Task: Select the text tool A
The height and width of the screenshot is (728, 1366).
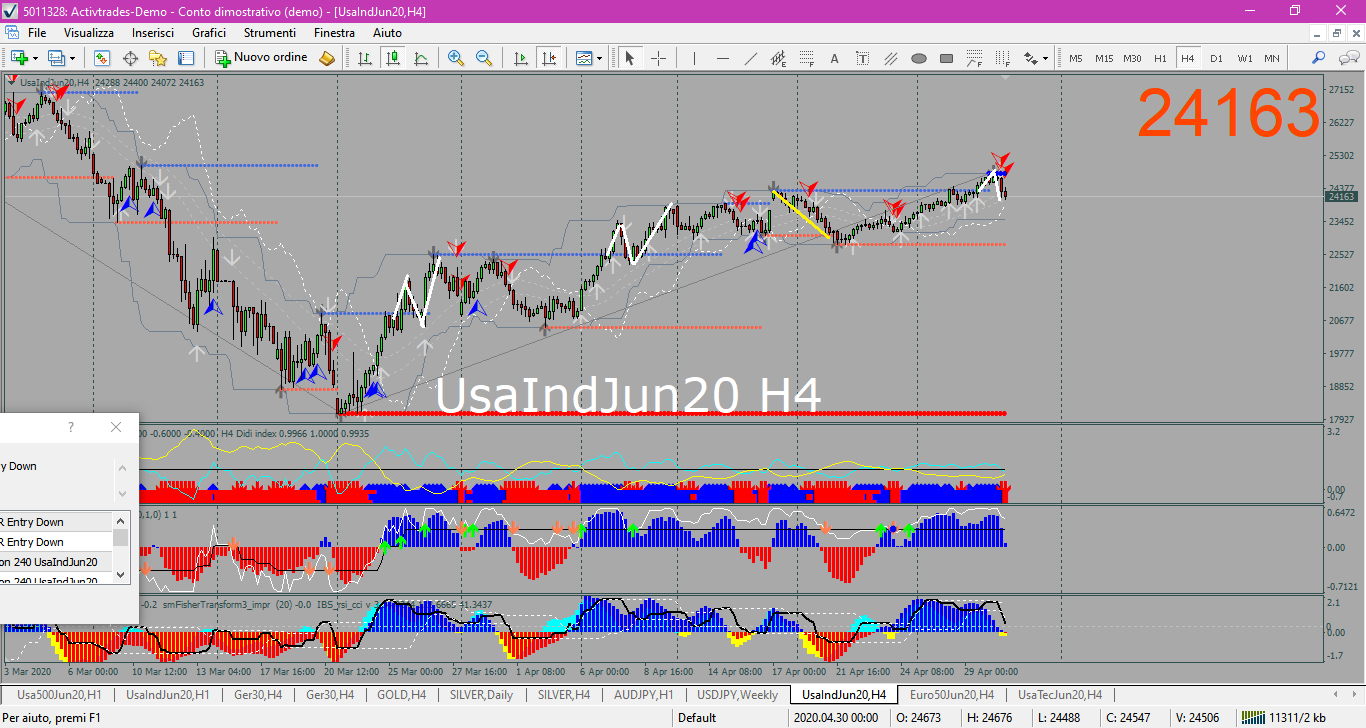Action: coord(834,58)
